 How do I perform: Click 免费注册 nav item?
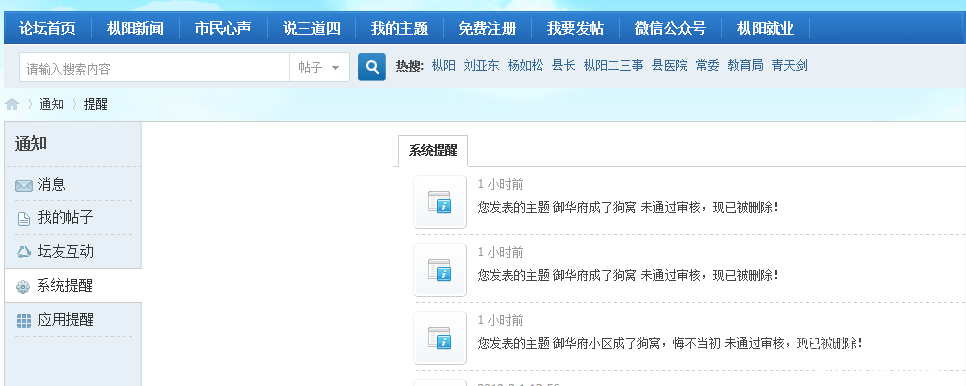tap(487, 28)
